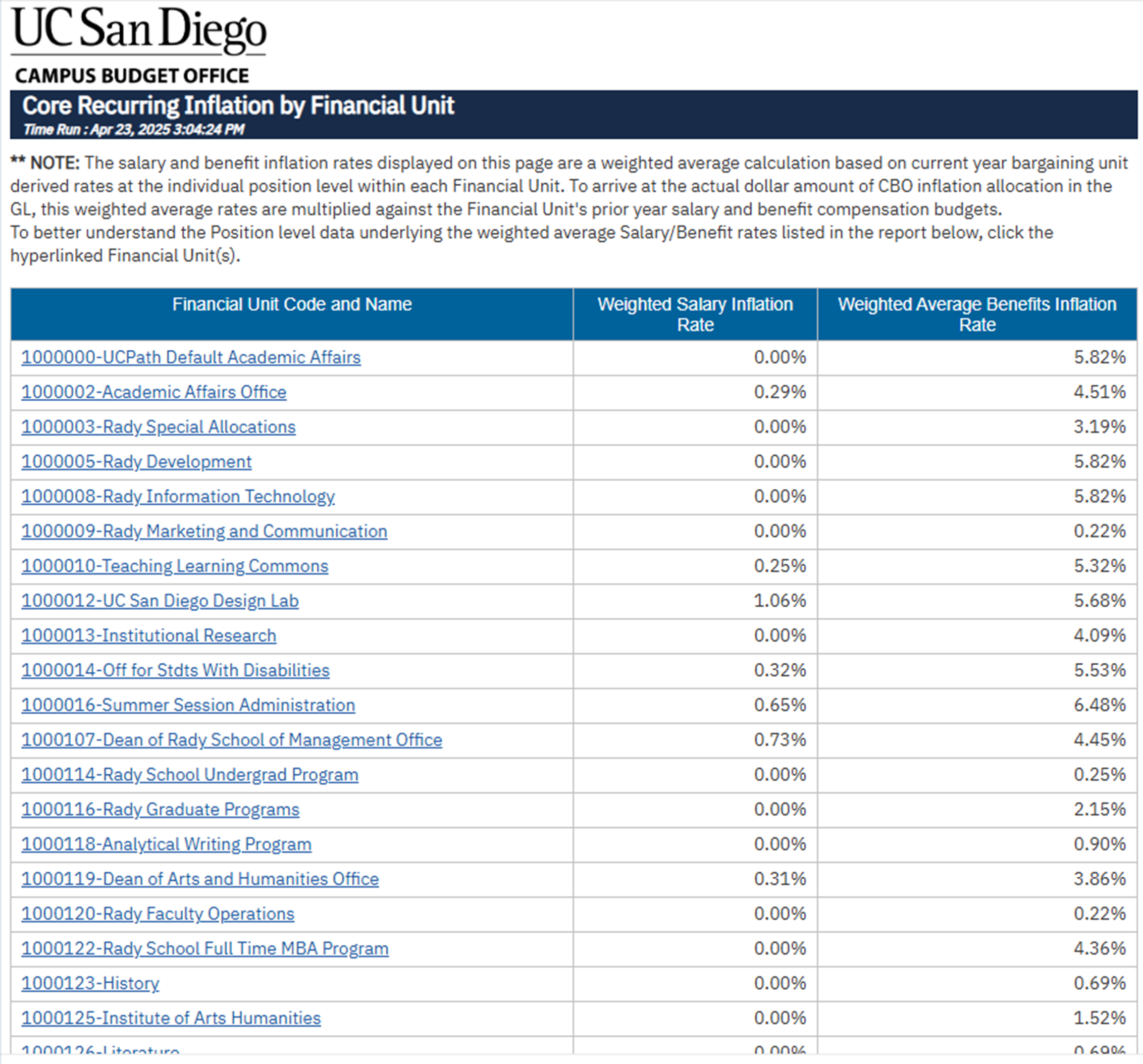Click 0.65% salary rate for Summer Session Administration

coord(780,705)
